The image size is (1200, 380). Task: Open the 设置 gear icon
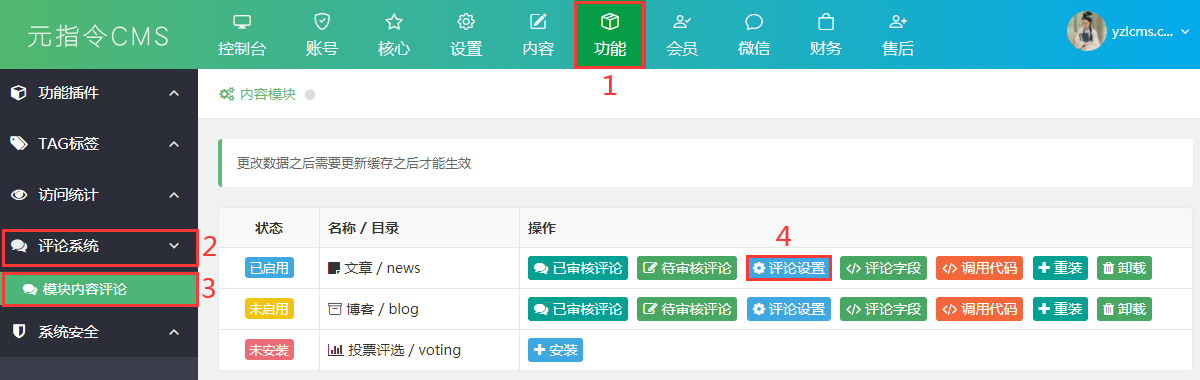466,21
